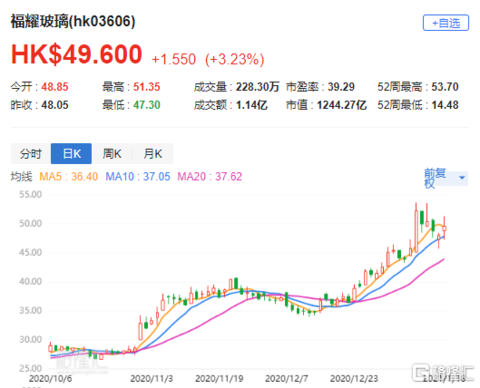Click the price HK$49.600
This screenshot has width=480, height=388.
77,54
